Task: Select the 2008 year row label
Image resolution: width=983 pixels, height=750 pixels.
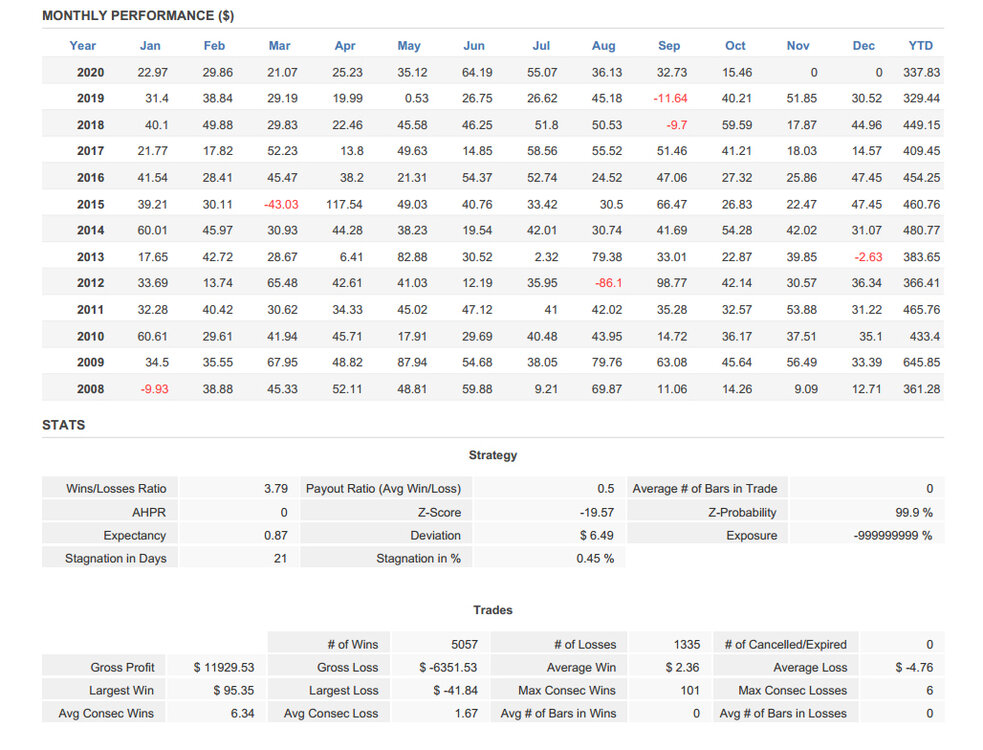Action: pyautogui.click(x=90, y=389)
